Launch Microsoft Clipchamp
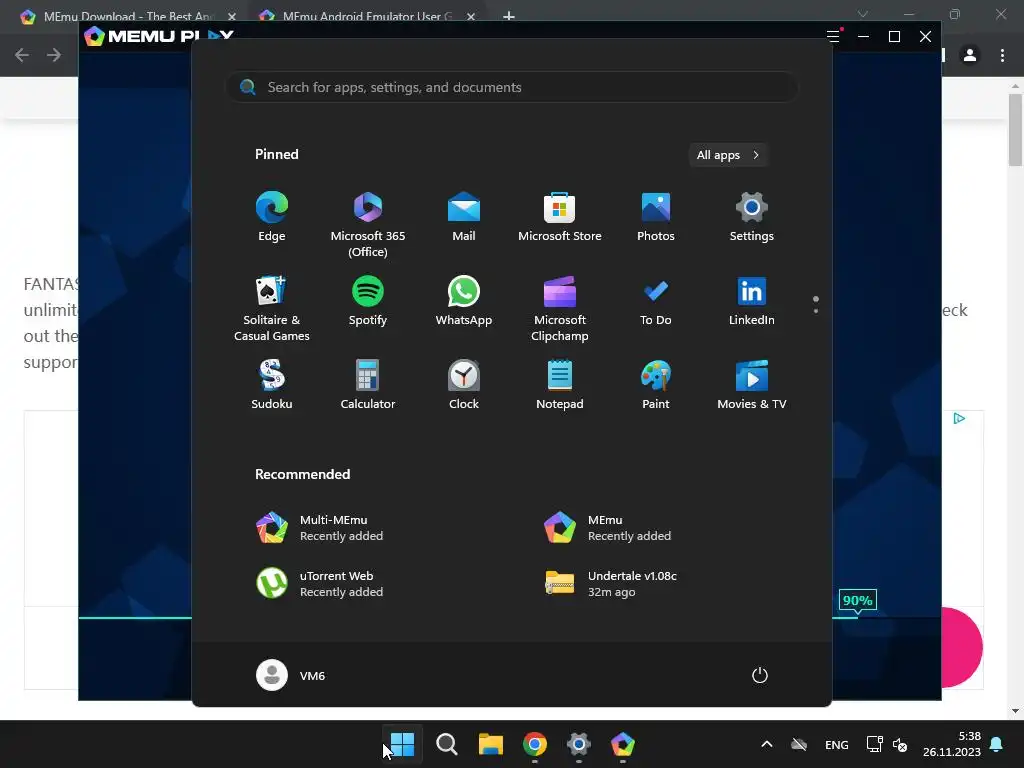This screenshot has width=1024, height=768. click(x=560, y=308)
